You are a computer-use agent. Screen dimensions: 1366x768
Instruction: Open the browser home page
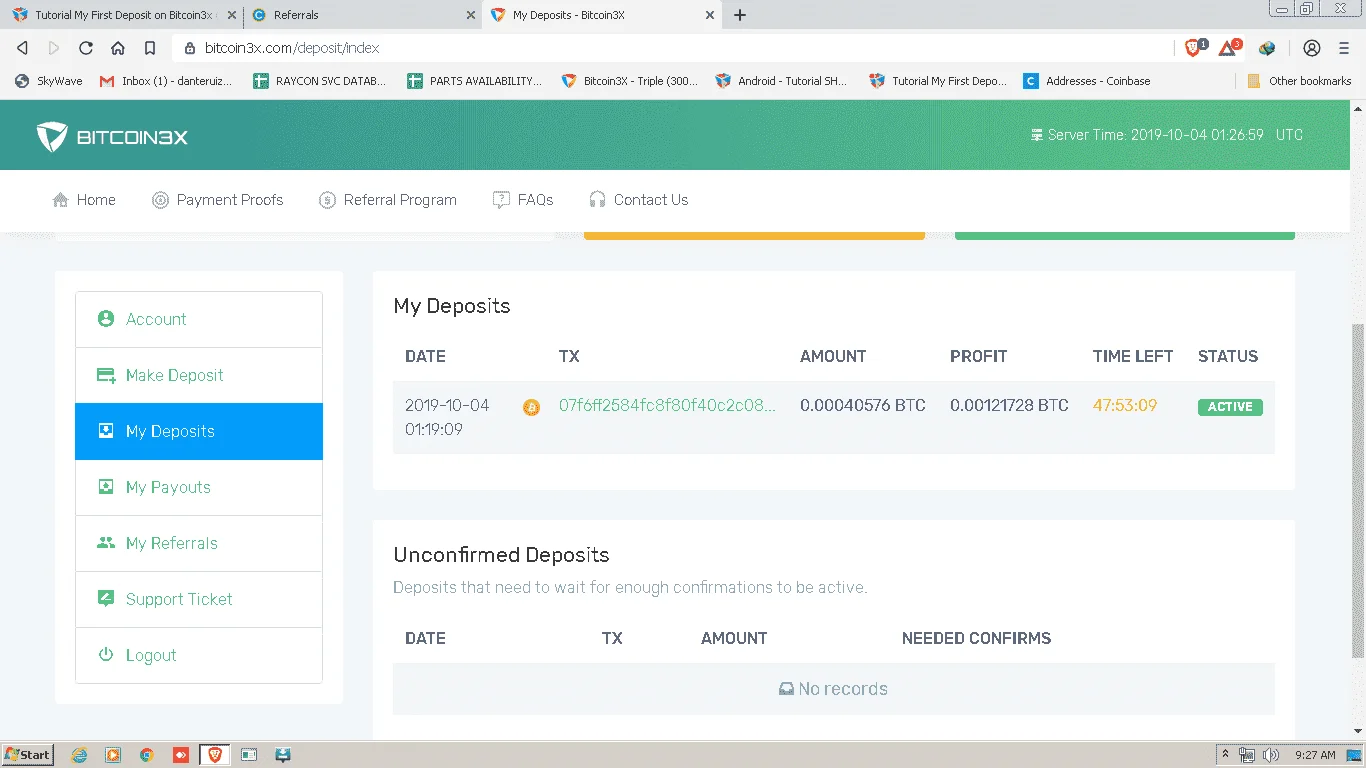(x=118, y=48)
